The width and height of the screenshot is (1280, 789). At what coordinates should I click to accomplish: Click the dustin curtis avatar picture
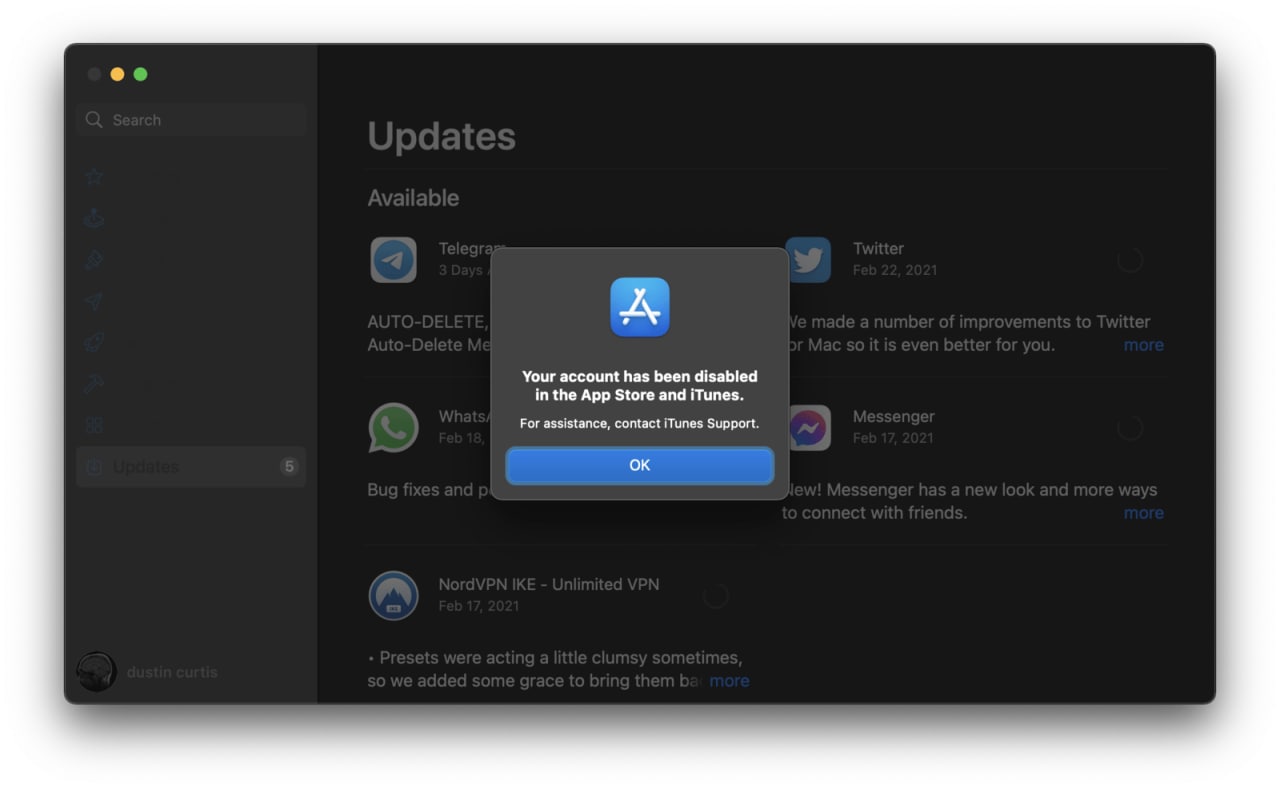pyautogui.click(x=97, y=672)
